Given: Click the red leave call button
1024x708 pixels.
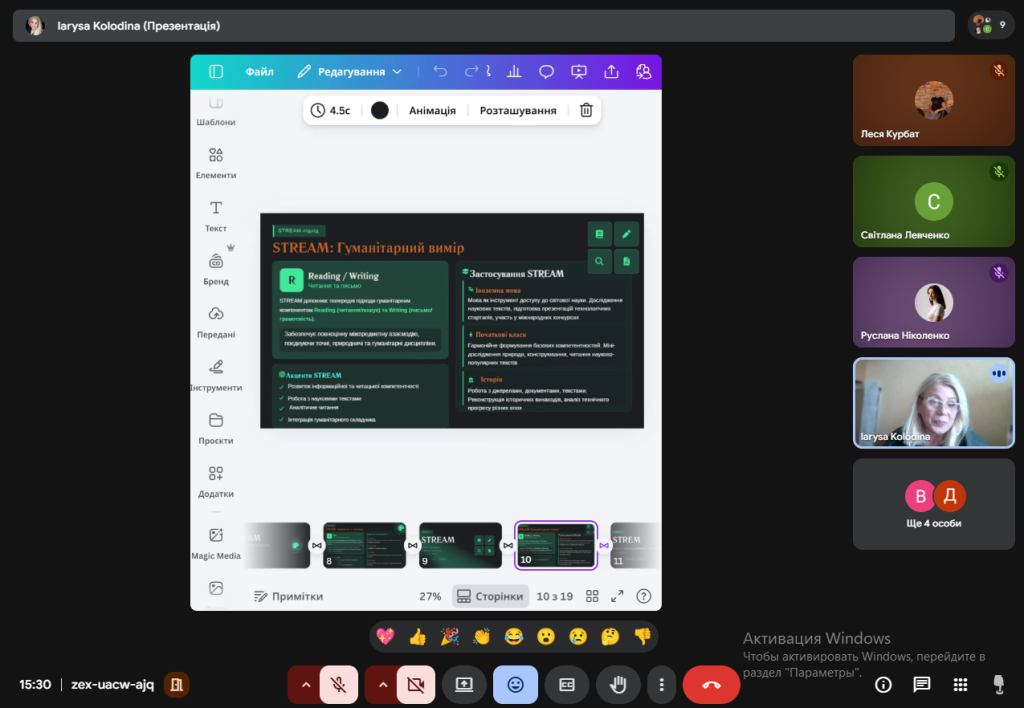Looking at the screenshot, I should pyautogui.click(x=711, y=685).
